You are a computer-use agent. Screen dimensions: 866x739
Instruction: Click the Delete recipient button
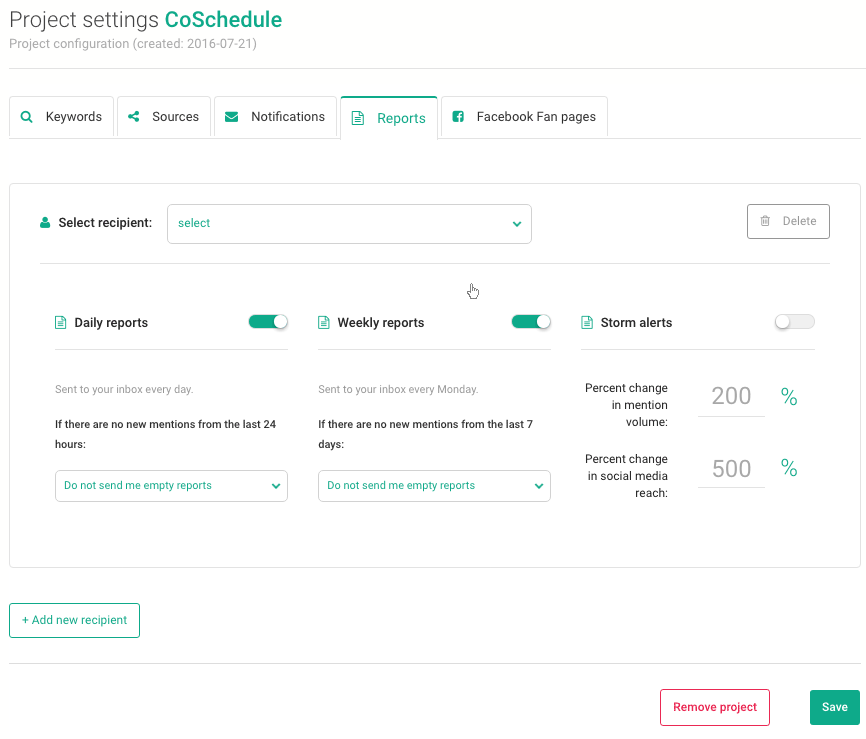coord(788,221)
